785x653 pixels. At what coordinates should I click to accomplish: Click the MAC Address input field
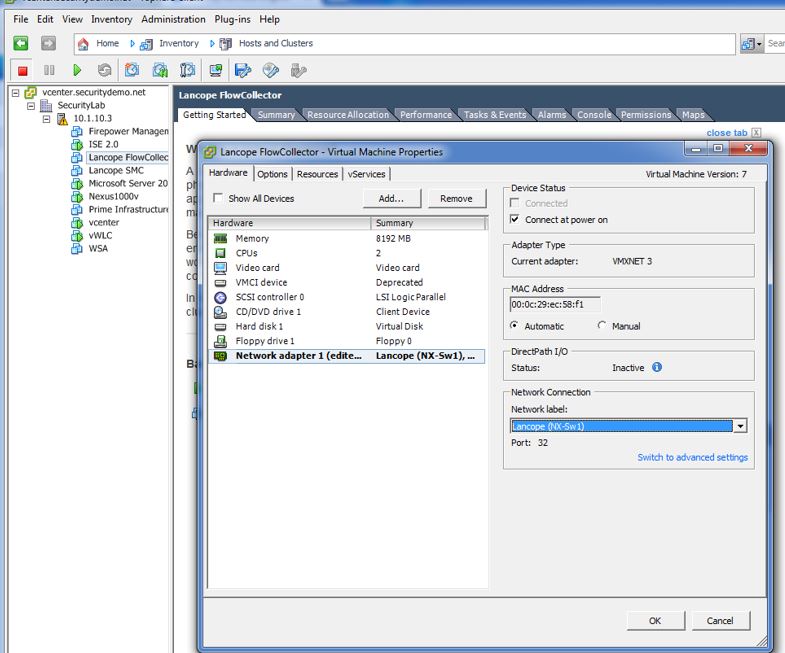(555, 304)
